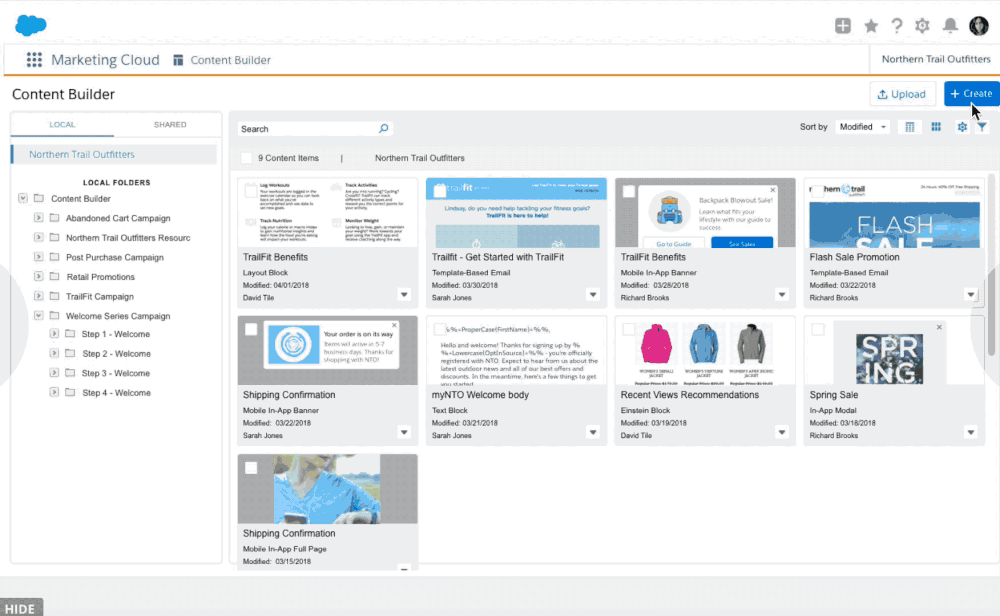
Task: Select the Post Purchase Campaign folder
Action: tap(115, 257)
